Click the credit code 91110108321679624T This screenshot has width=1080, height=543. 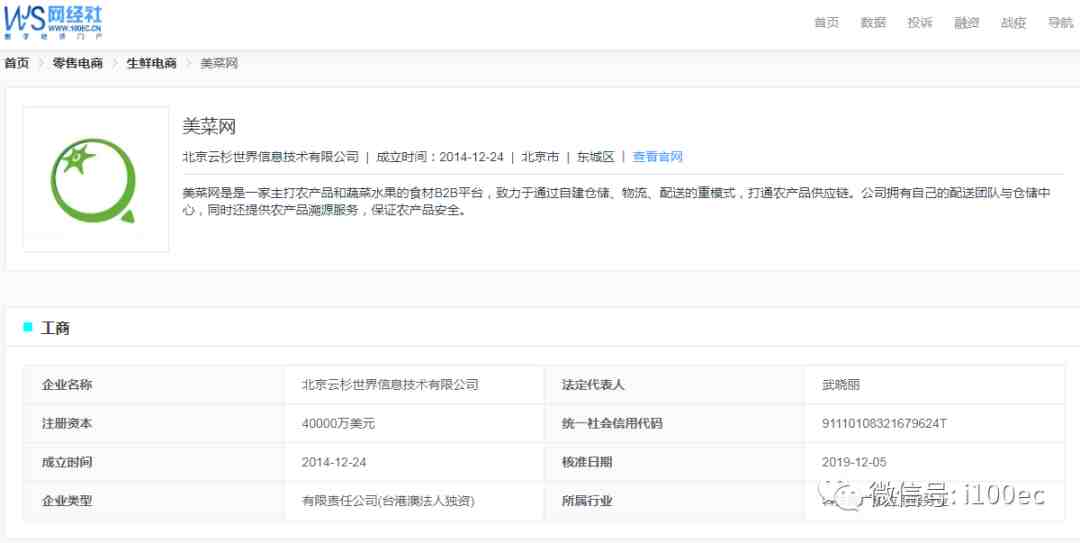884,423
